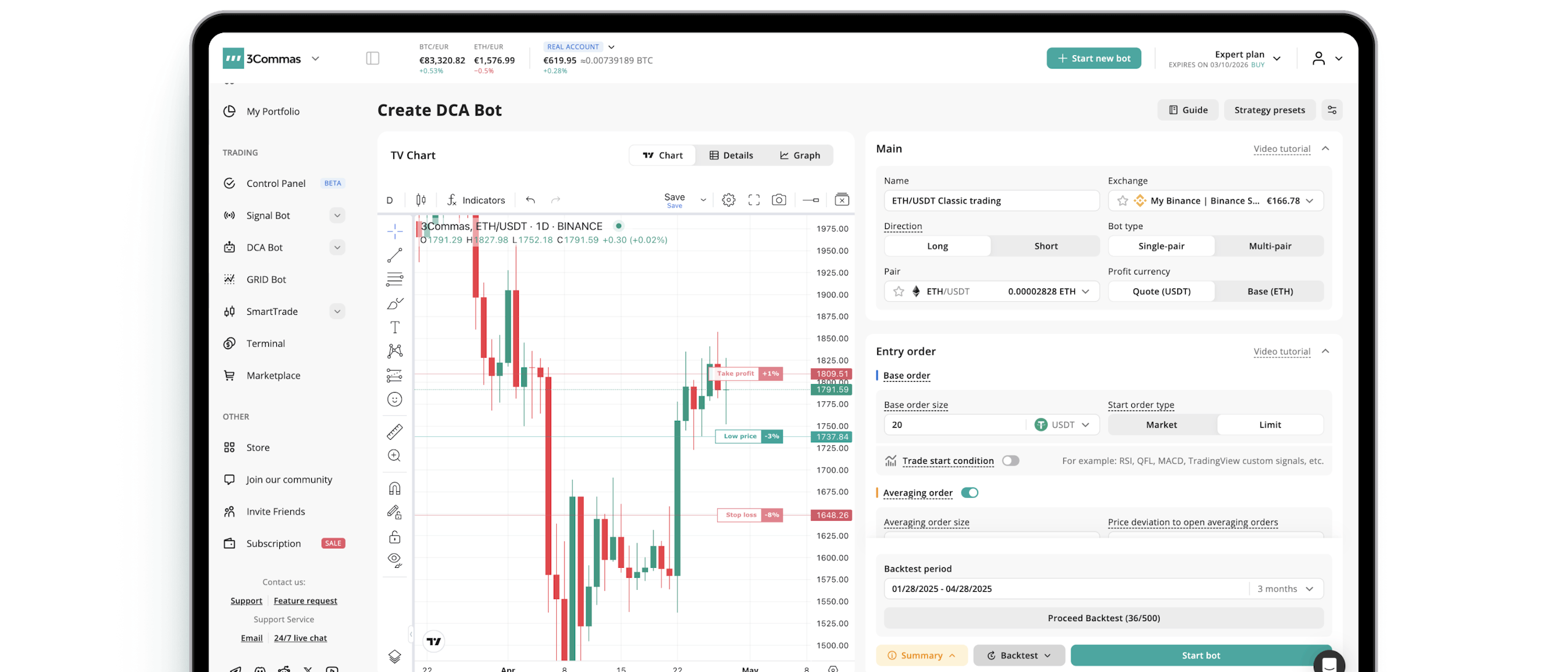
Task: Click the chart snapshot camera icon
Action: (778, 200)
